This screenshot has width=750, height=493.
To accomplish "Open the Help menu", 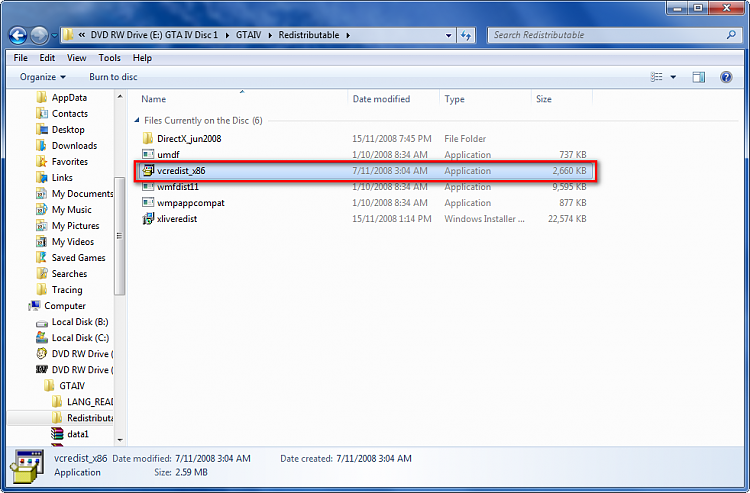I will point(142,58).
